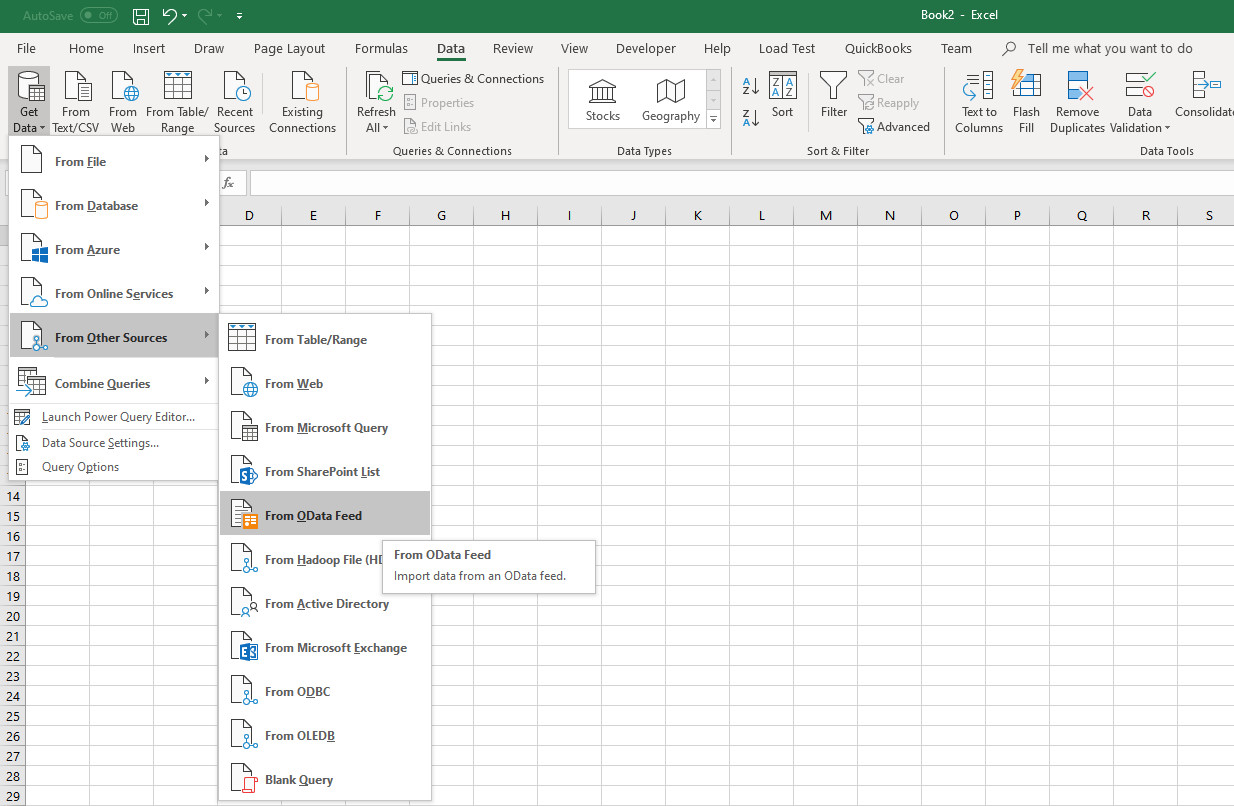Image resolution: width=1234 pixels, height=806 pixels.
Task: Expand the From File submenu
Action: 114,161
